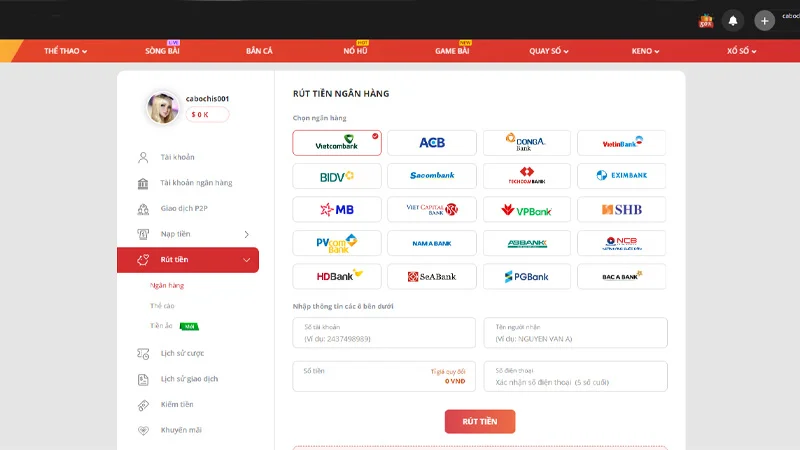
Task: Open Xổ Số dropdown menu
Action: pyautogui.click(x=741, y=51)
